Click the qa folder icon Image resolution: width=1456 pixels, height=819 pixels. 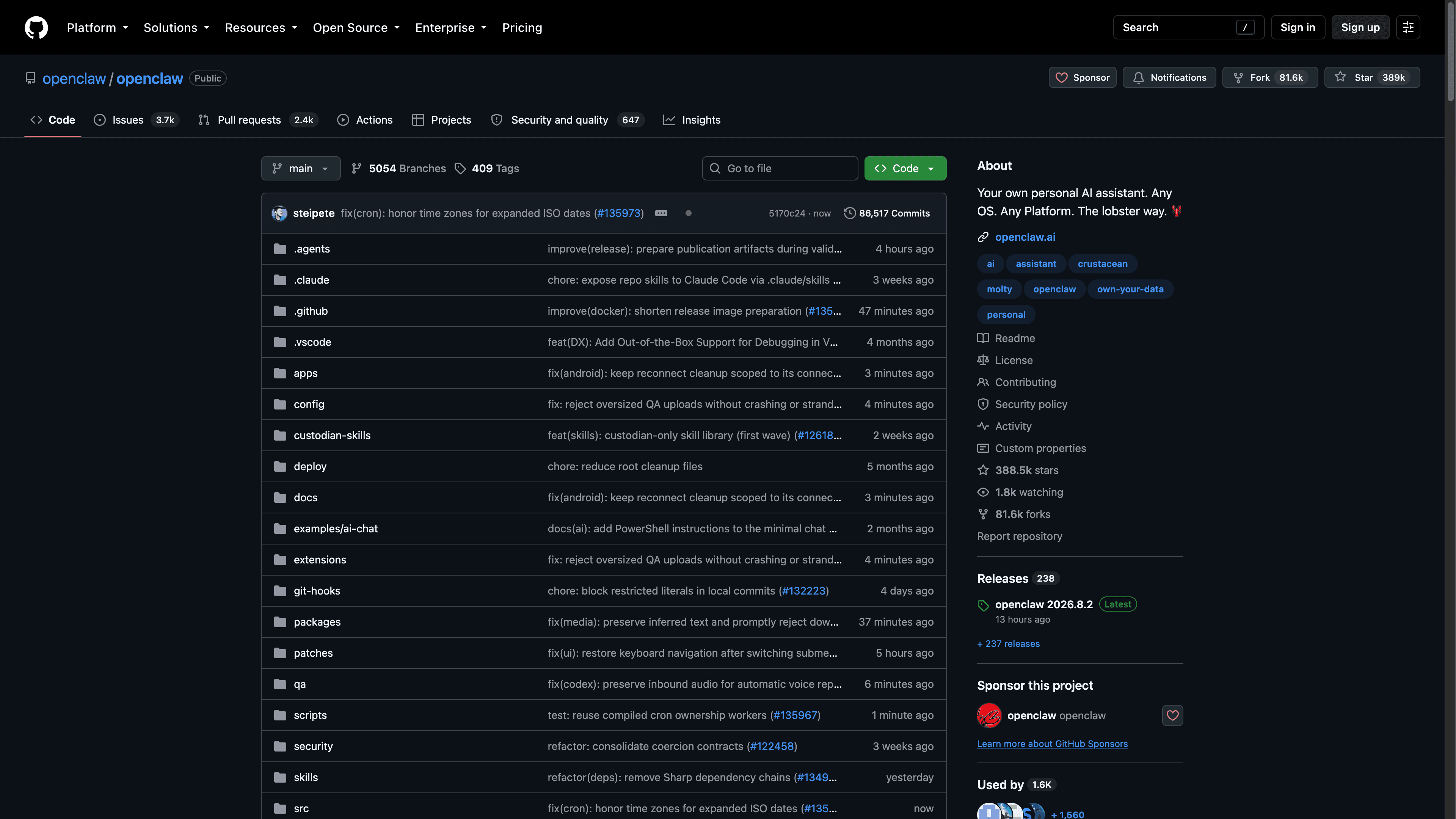pos(280,684)
